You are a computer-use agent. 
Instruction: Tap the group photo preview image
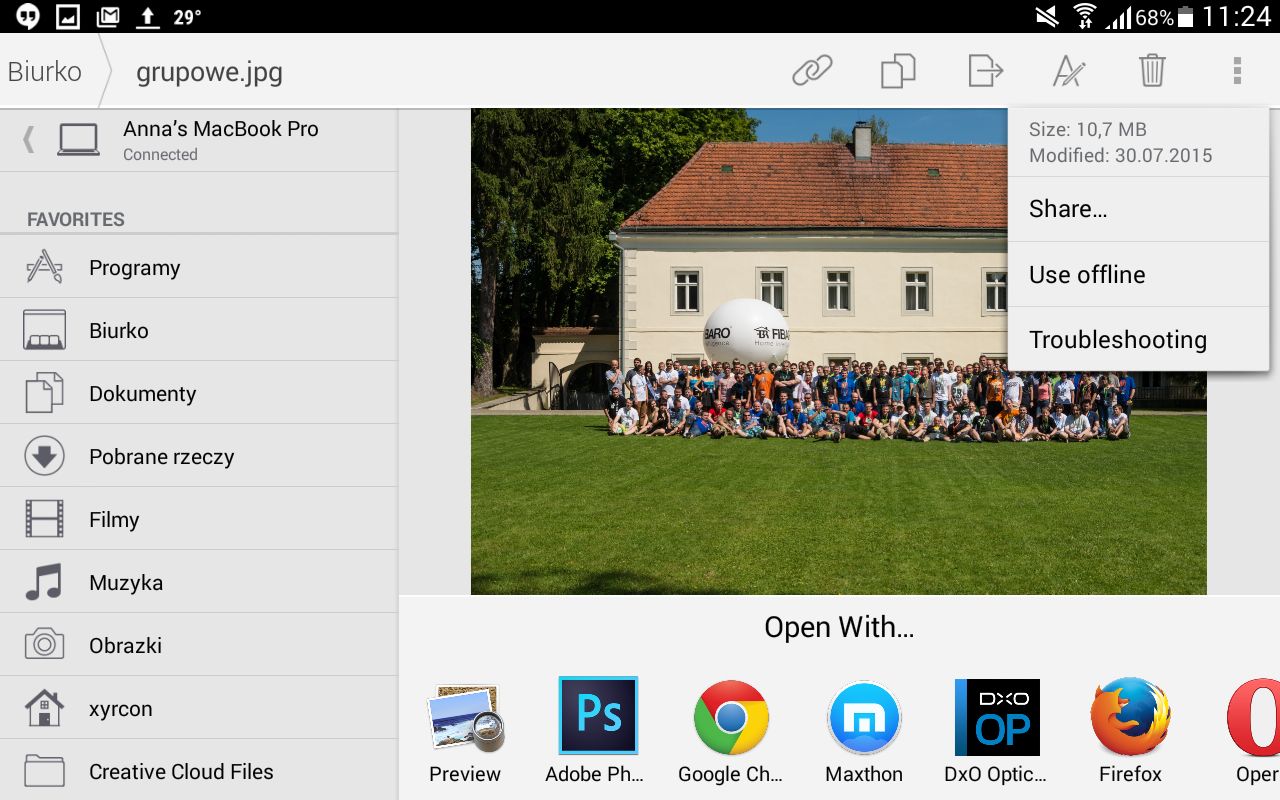tap(838, 351)
